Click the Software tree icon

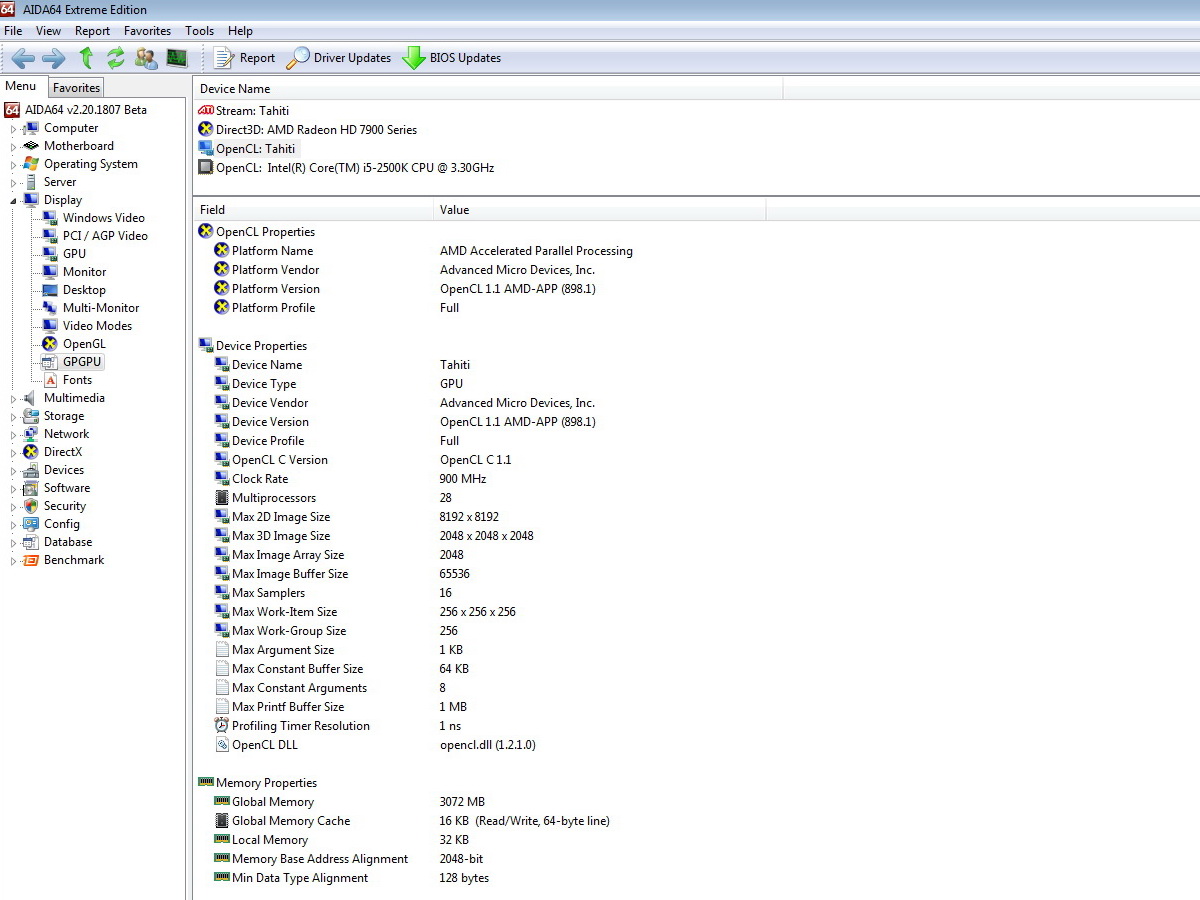coord(31,488)
